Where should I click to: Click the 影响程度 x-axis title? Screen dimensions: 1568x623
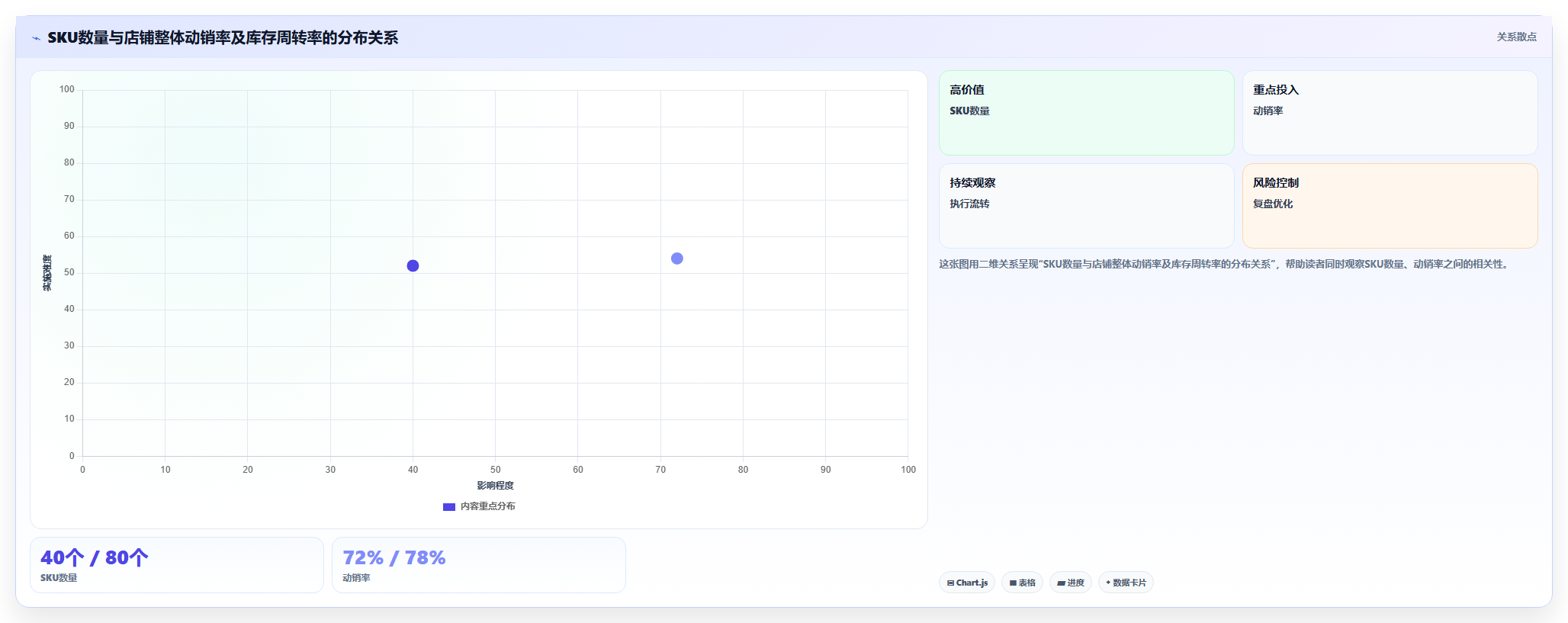click(x=496, y=486)
